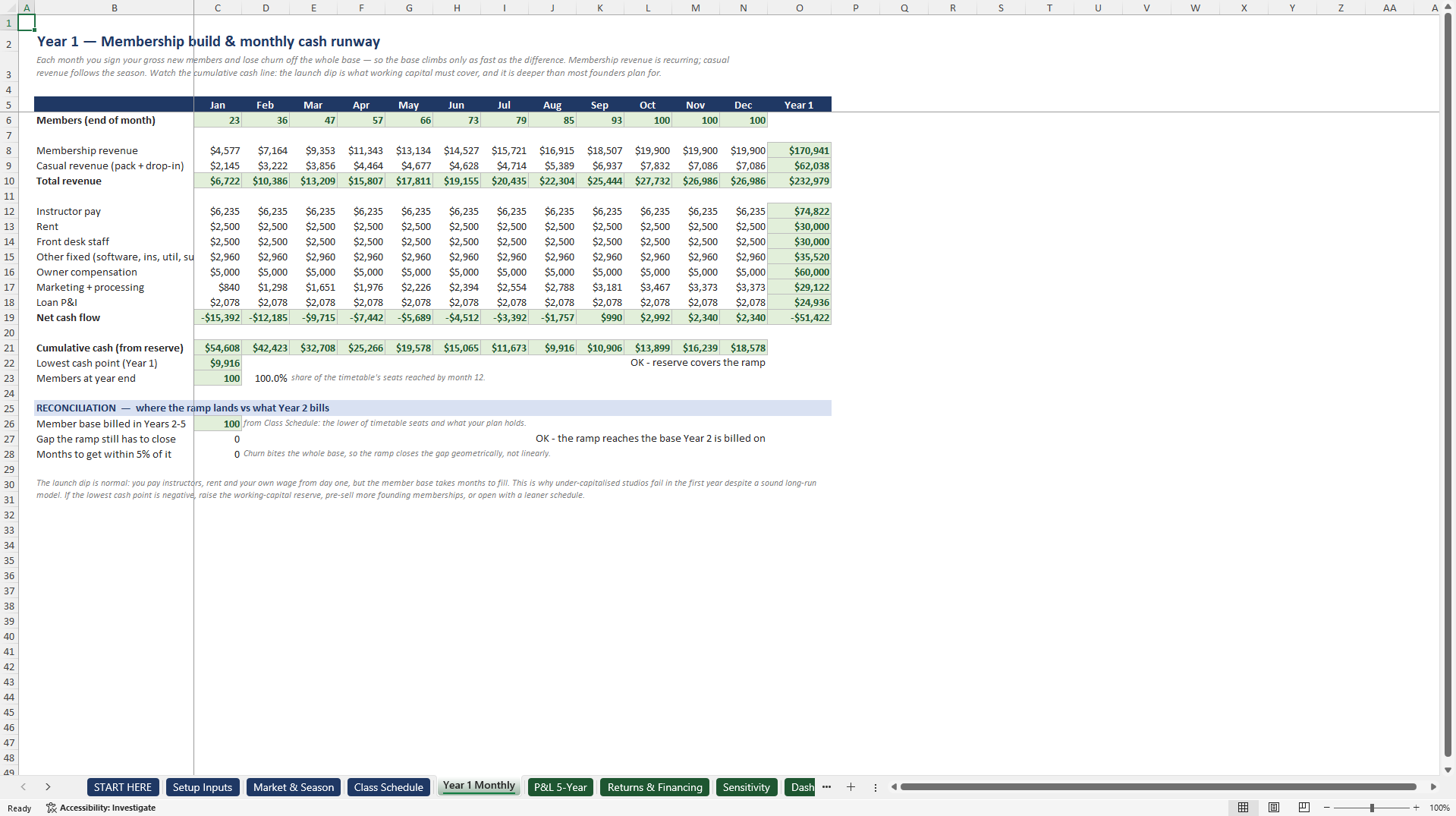Click the Aug column header cell
Screen dimensions: 1456x816
pyautogui.click(x=552, y=105)
